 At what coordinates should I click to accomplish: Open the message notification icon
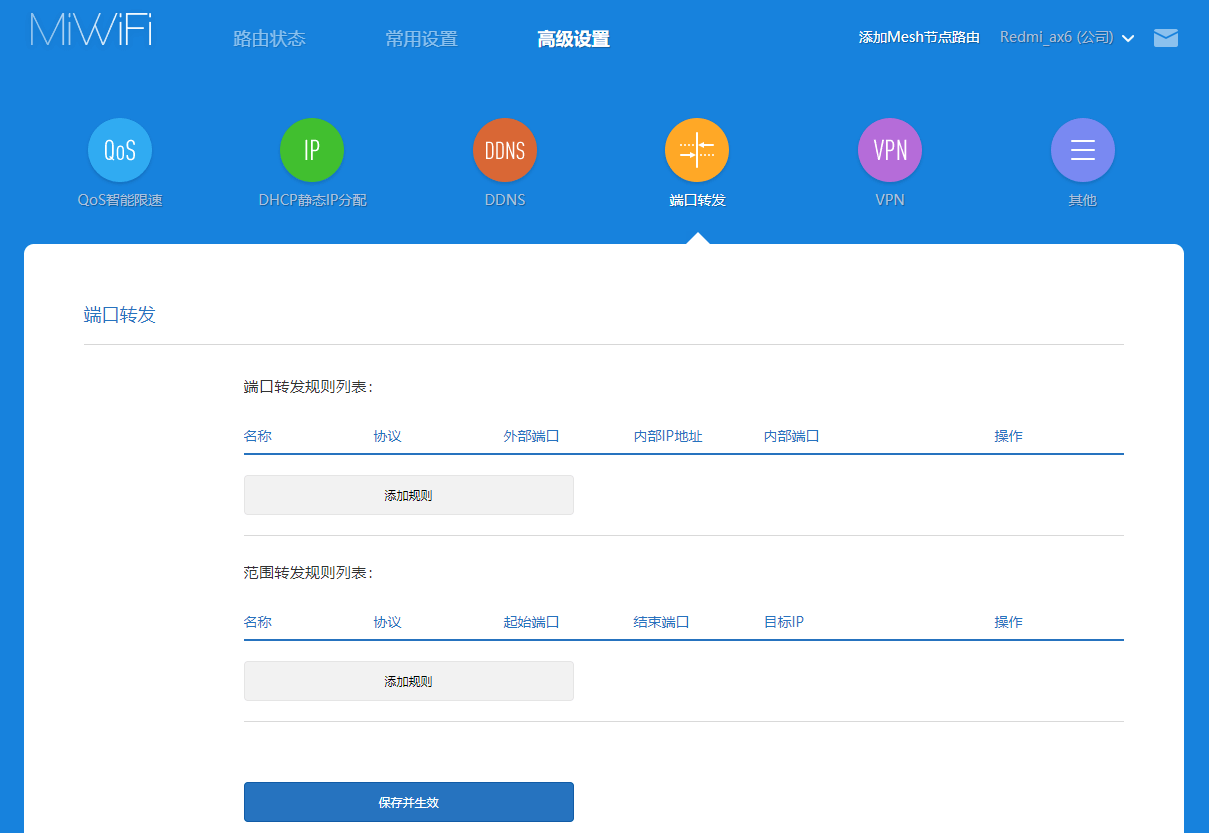[1165, 38]
